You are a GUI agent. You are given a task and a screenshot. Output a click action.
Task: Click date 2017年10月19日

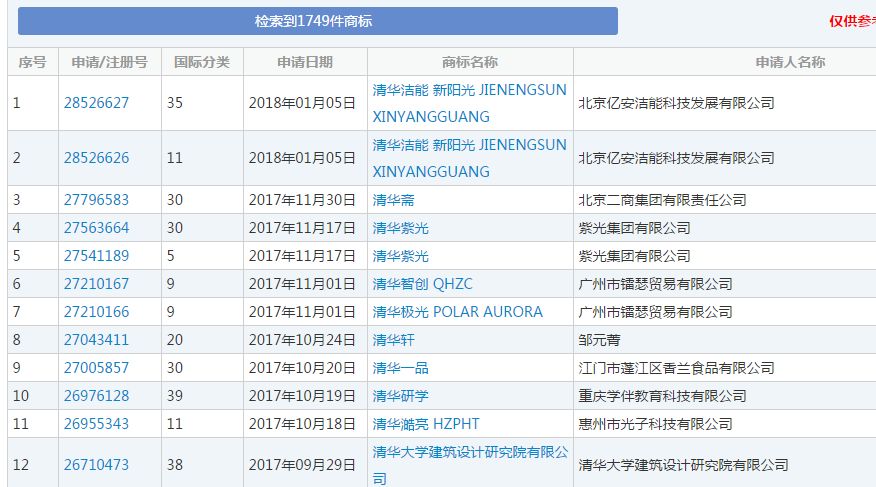[302, 395]
